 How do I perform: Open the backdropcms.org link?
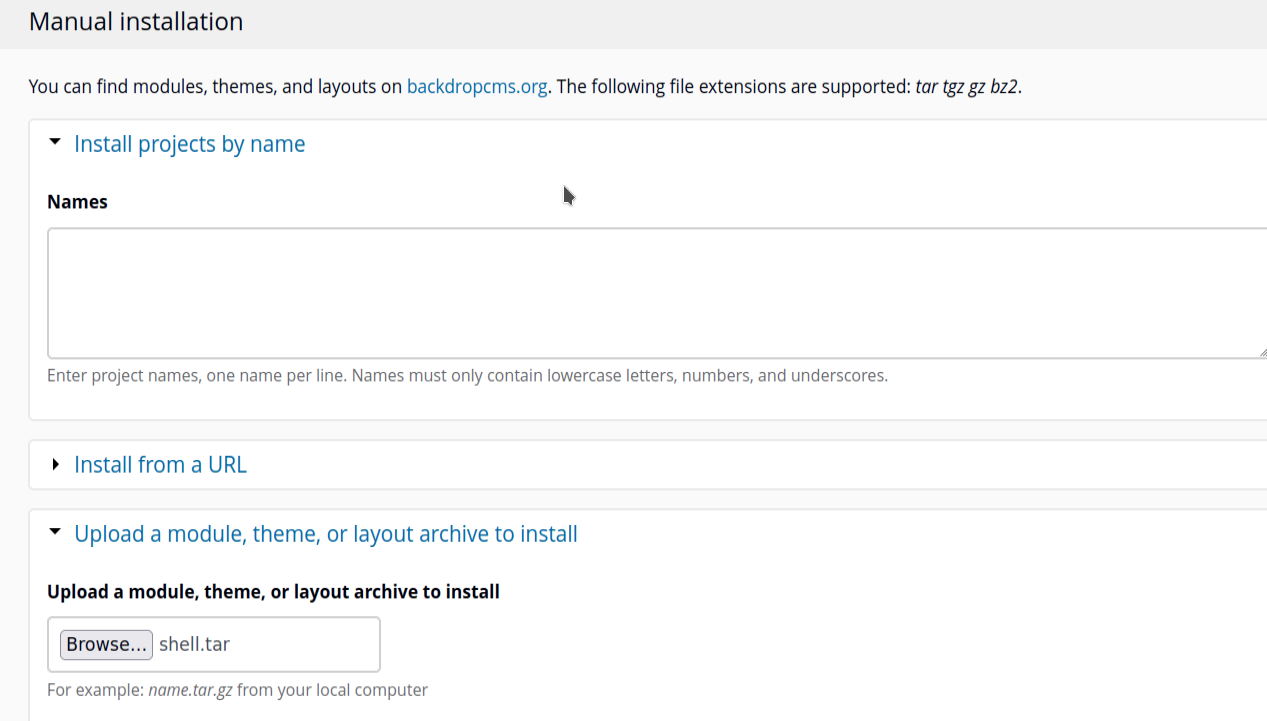[476, 87]
